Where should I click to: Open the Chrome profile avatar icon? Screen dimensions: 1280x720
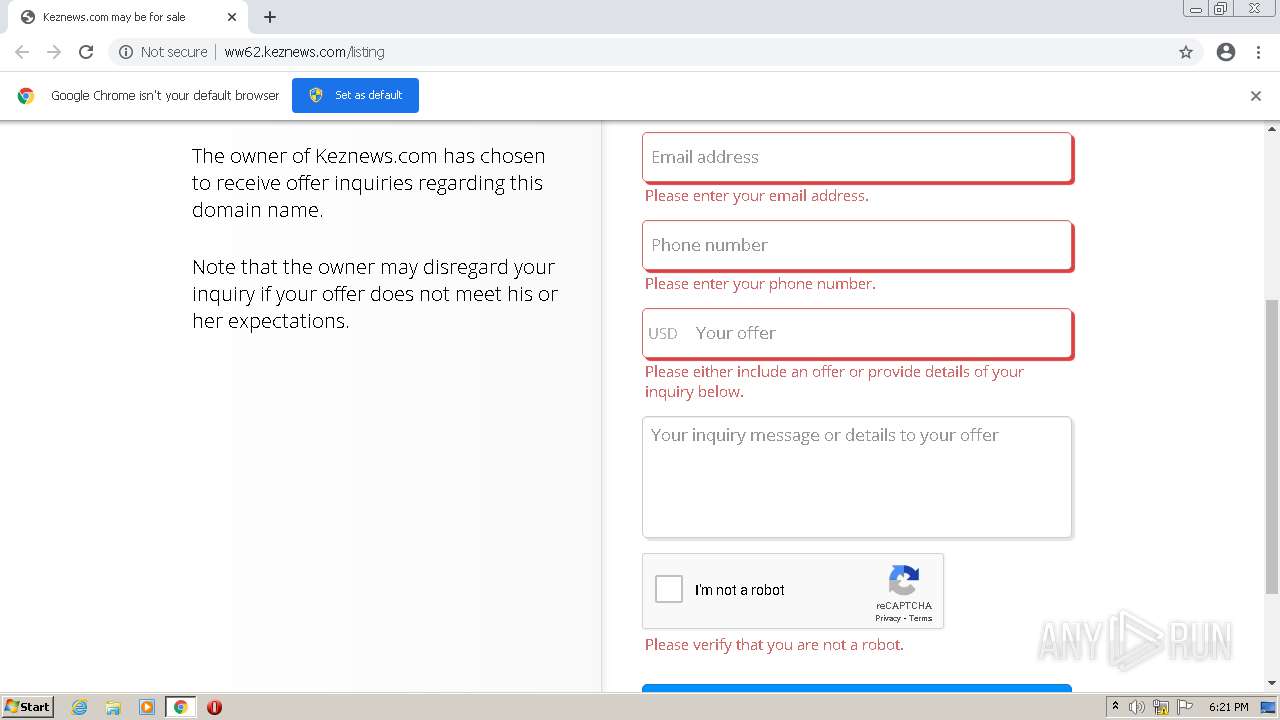tap(1226, 52)
